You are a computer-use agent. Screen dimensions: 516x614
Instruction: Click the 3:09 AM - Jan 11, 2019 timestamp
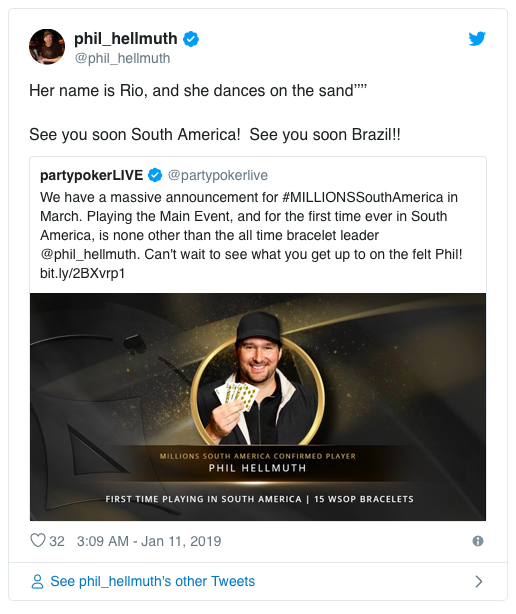click(149, 541)
